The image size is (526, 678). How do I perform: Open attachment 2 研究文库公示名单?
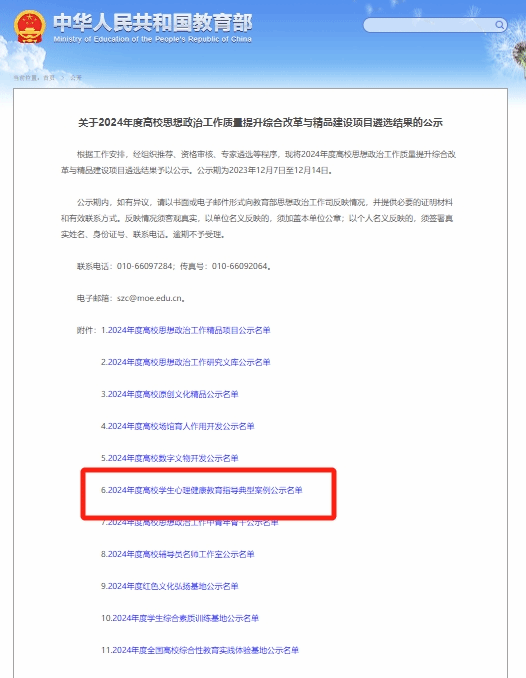pos(186,362)
